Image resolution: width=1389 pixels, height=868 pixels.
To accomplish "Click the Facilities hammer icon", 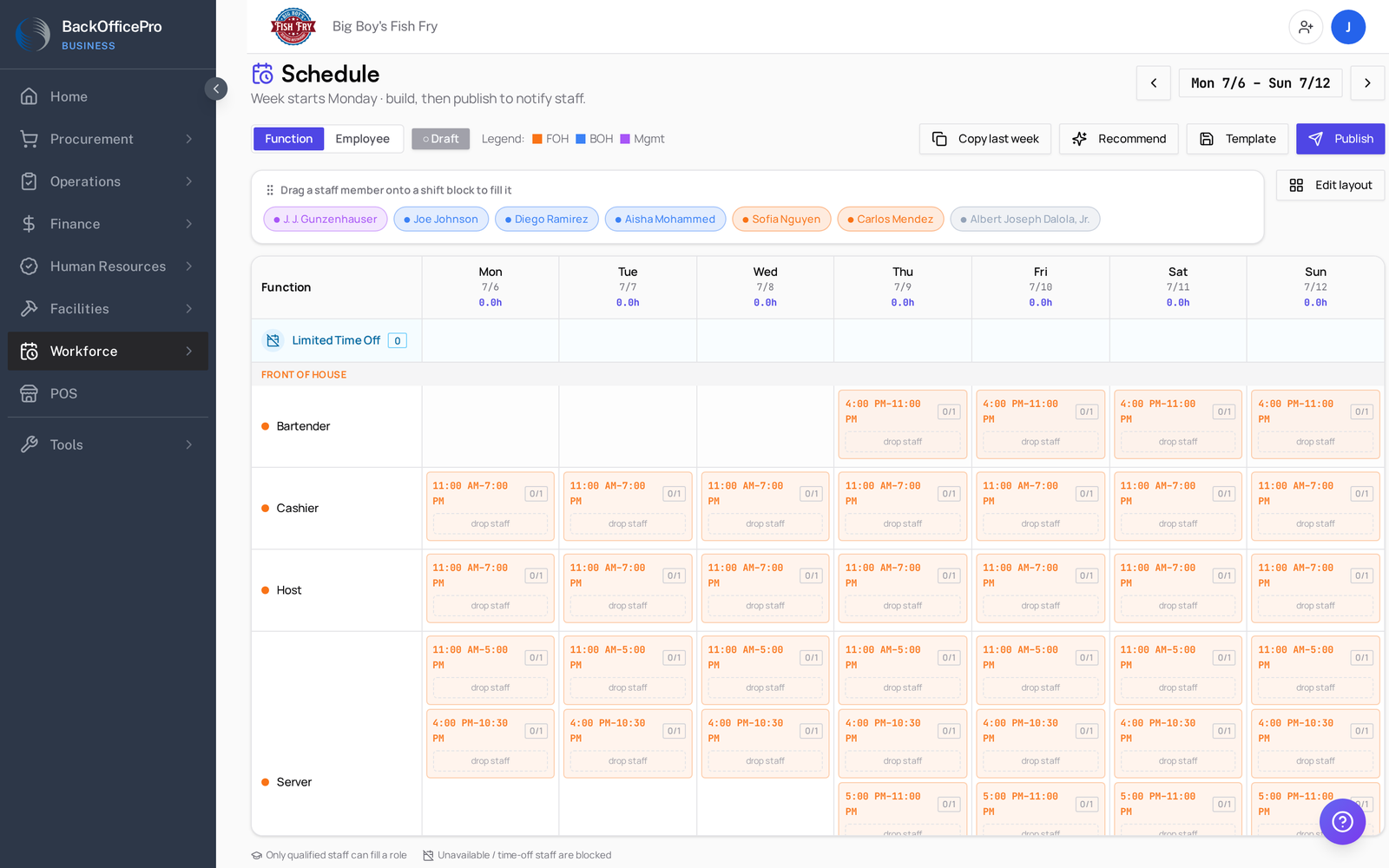I will [x=29, y=309].
